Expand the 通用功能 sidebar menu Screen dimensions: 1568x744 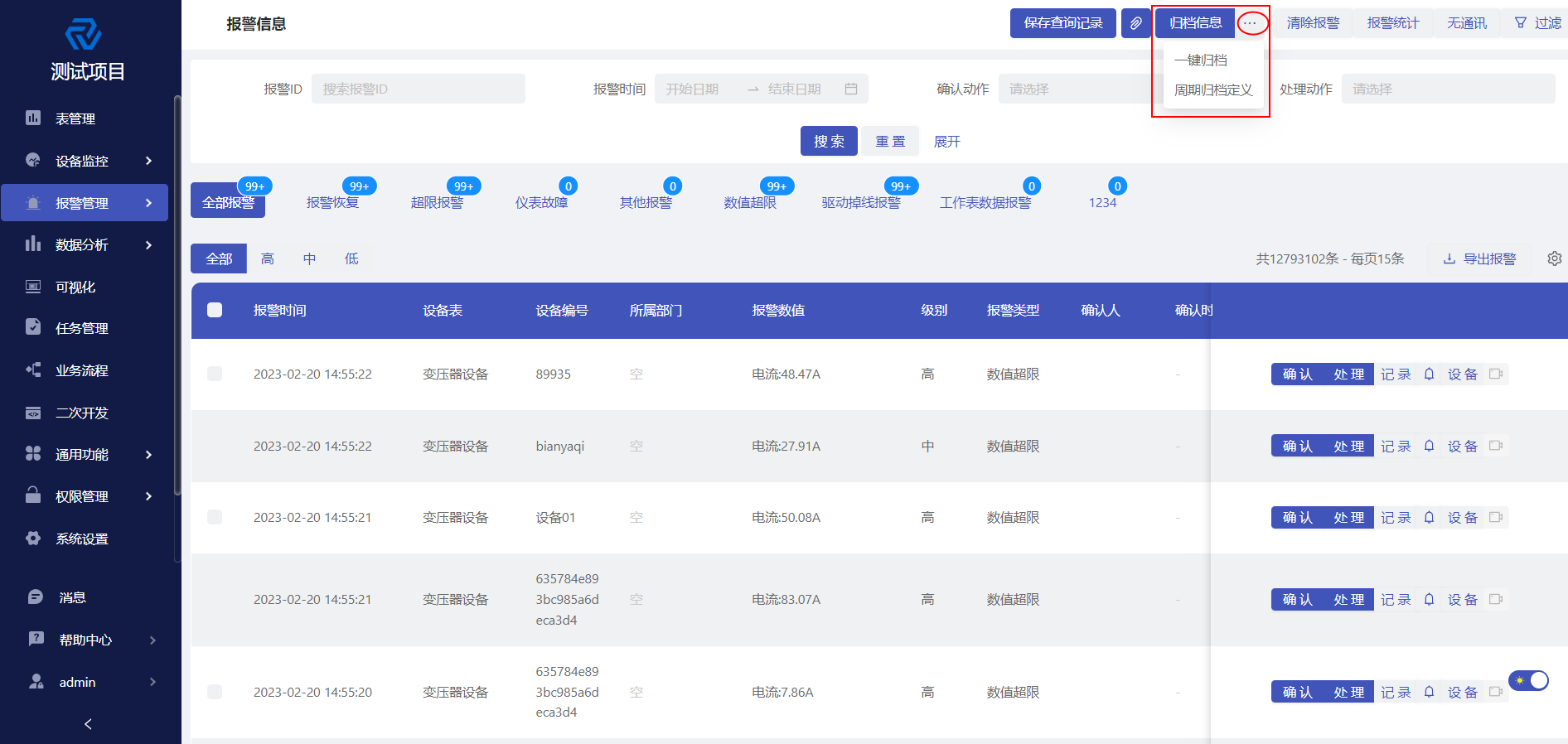[85, 454]
